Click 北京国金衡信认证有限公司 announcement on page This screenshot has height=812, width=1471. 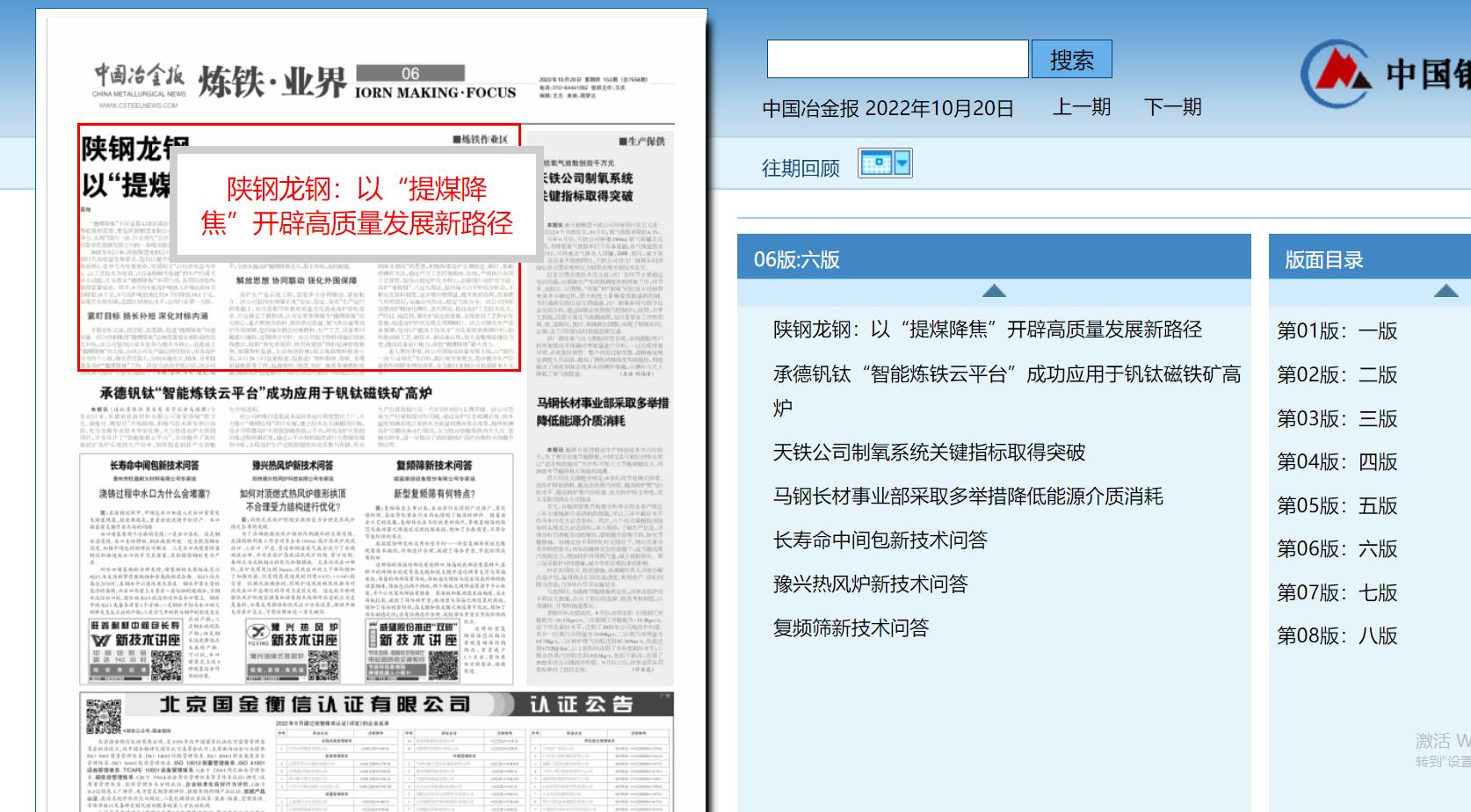click(x=376, y=752)
